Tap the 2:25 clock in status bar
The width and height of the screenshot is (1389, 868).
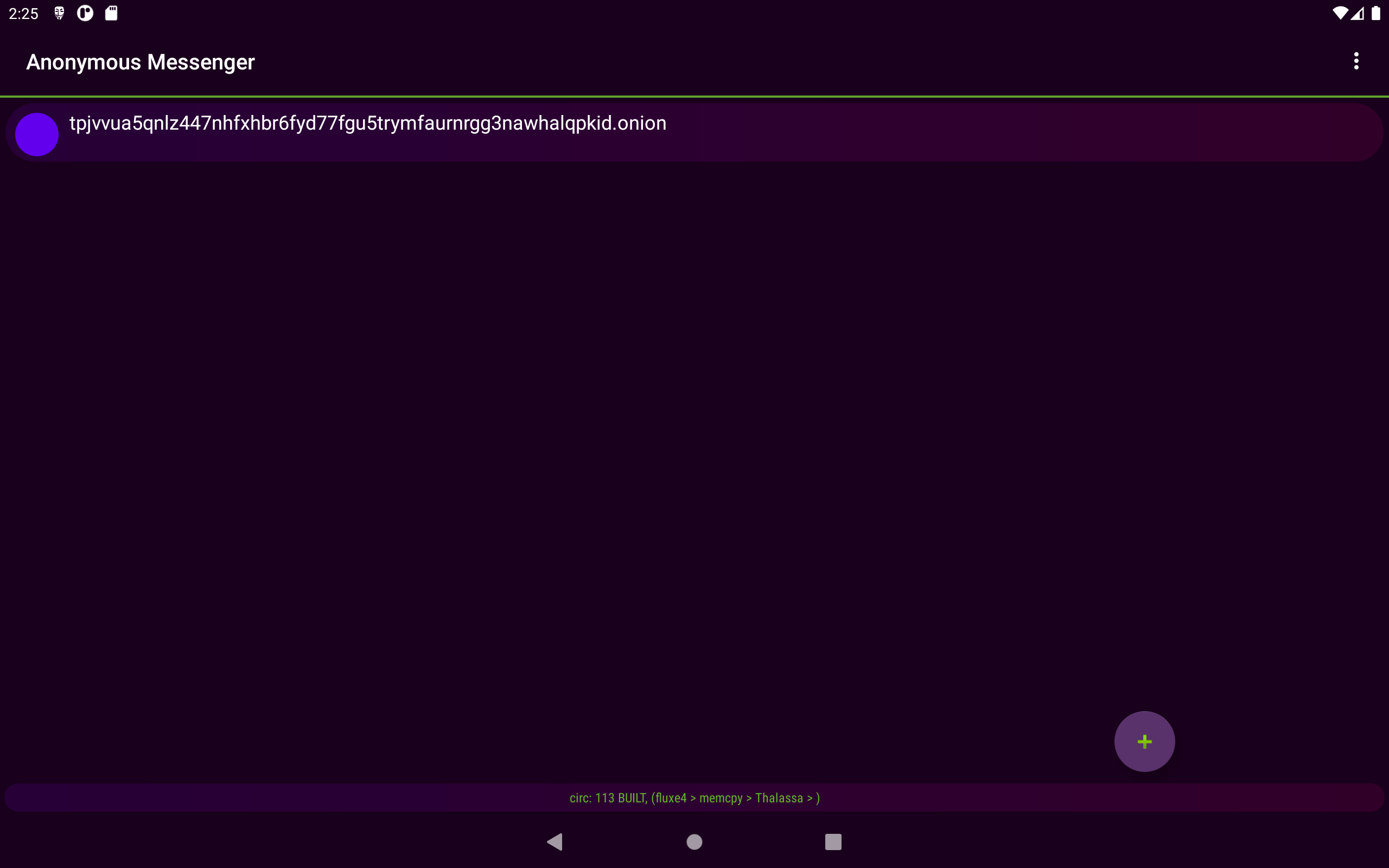[x=23, y=14]
